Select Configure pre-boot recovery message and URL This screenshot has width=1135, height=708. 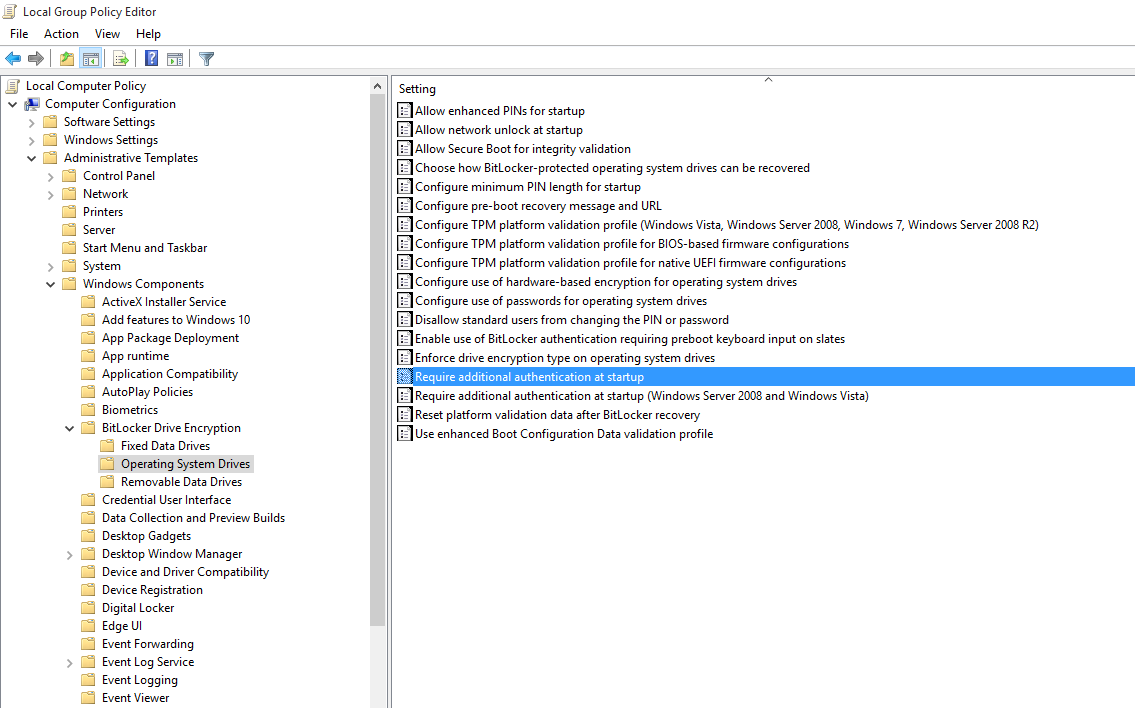click(538, 206)
